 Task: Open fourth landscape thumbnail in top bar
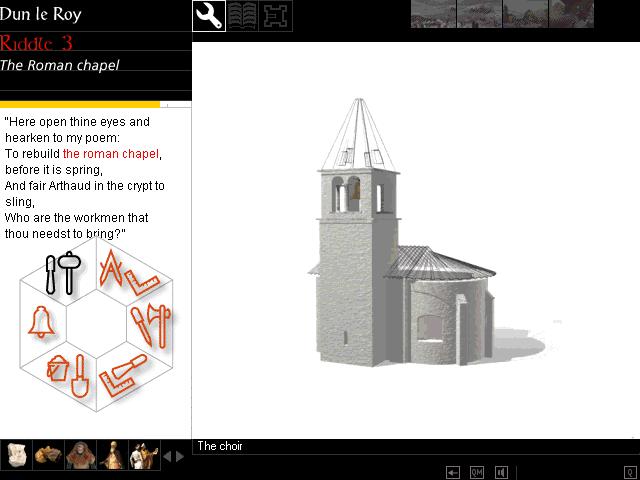[571, 14]
